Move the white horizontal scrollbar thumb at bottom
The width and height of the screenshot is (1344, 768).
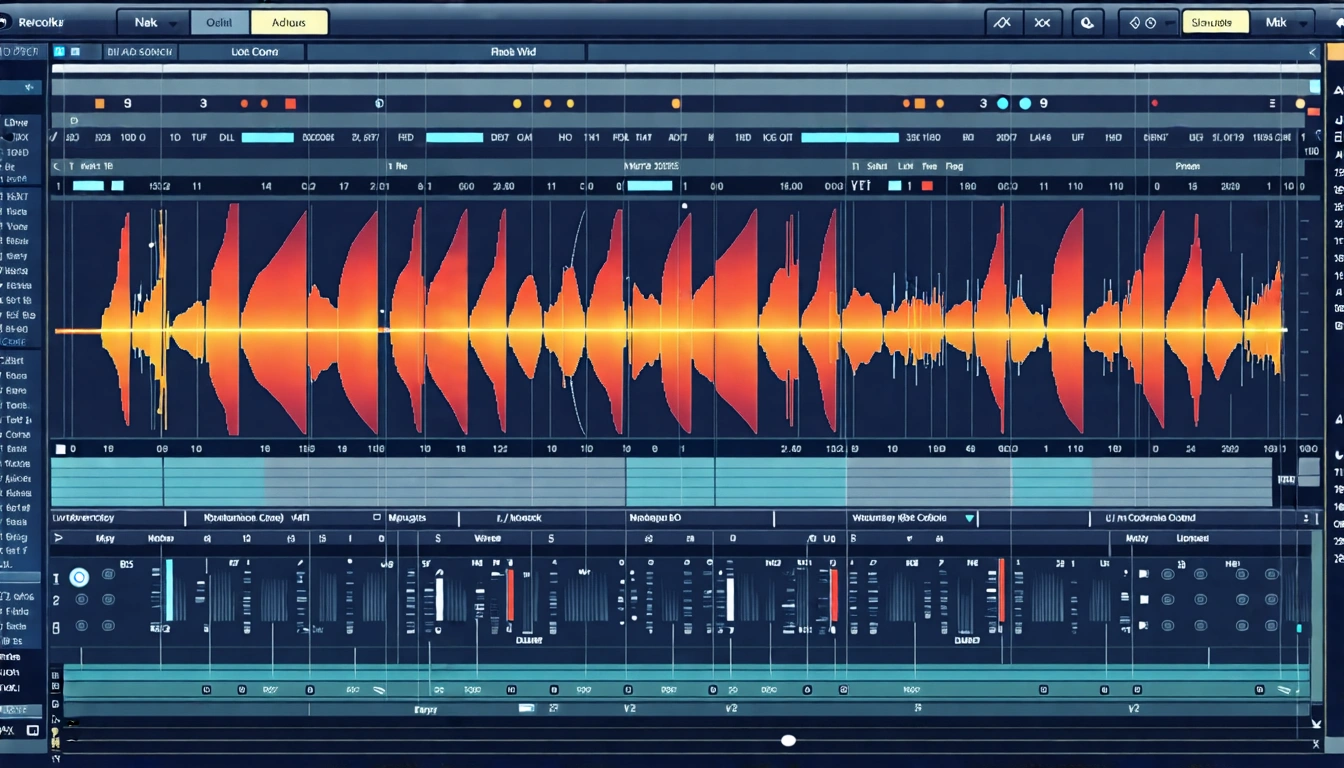point(788,740)
